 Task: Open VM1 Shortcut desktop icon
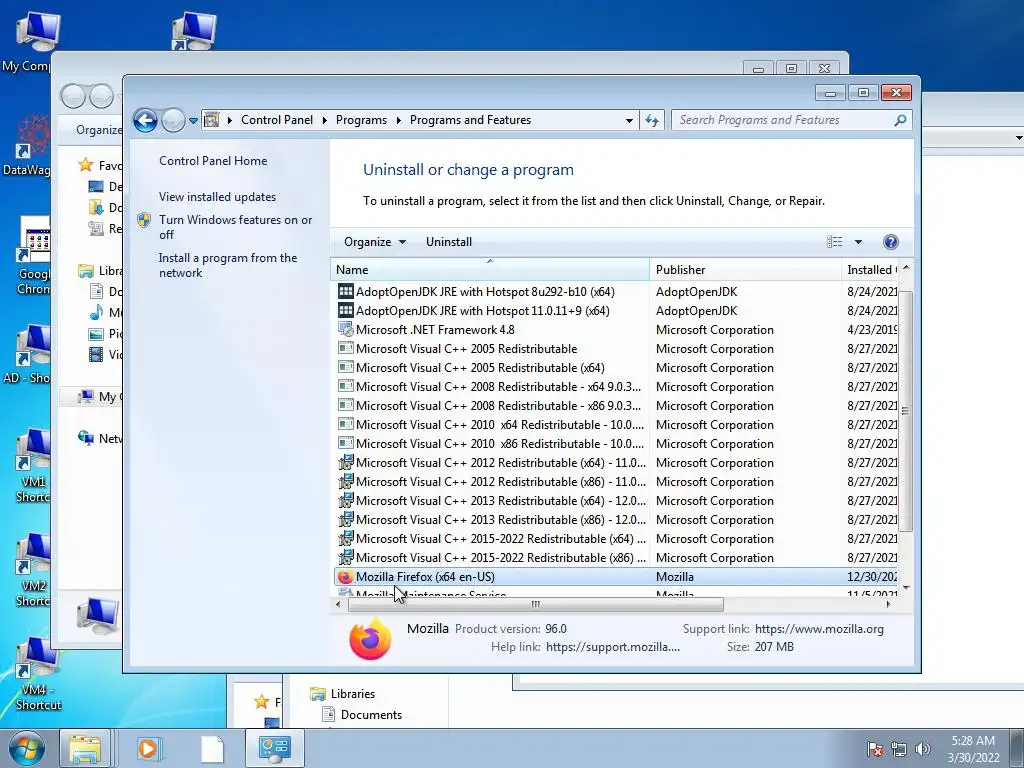click(x=33, y=466)
